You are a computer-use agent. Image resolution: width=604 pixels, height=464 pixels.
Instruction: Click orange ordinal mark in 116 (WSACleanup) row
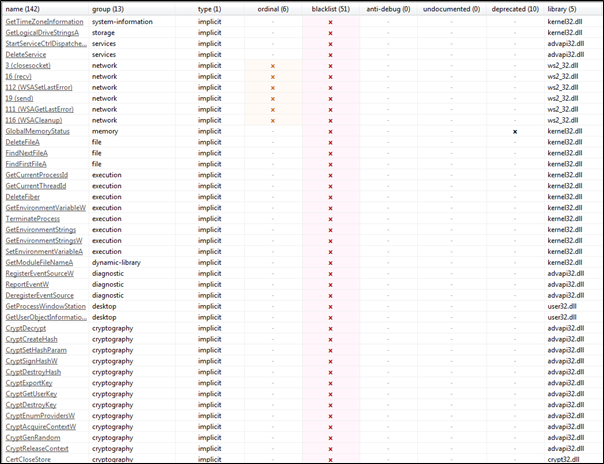[x=273, y=121]
